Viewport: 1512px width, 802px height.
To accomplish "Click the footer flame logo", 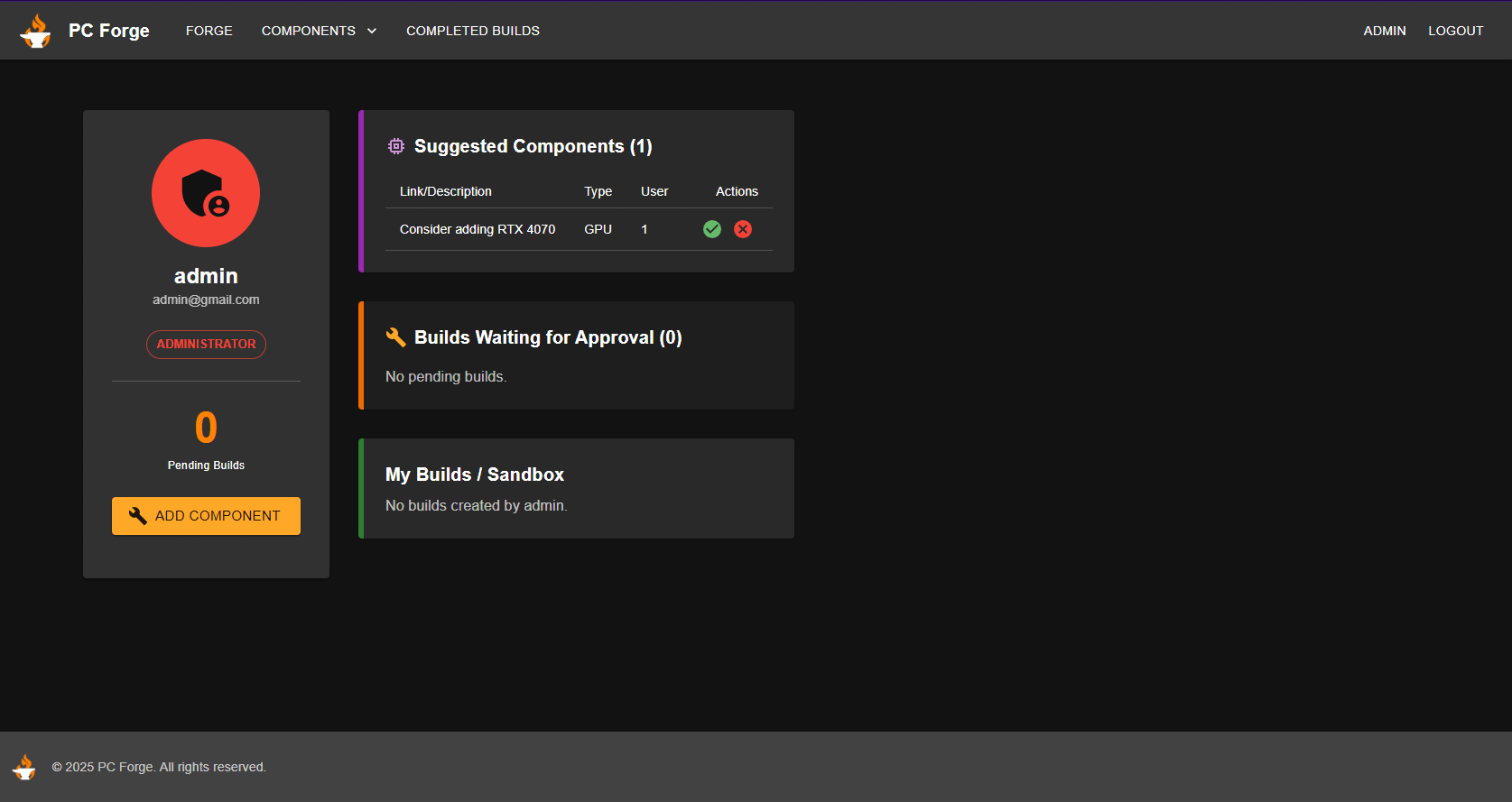I will pos(24,767).
